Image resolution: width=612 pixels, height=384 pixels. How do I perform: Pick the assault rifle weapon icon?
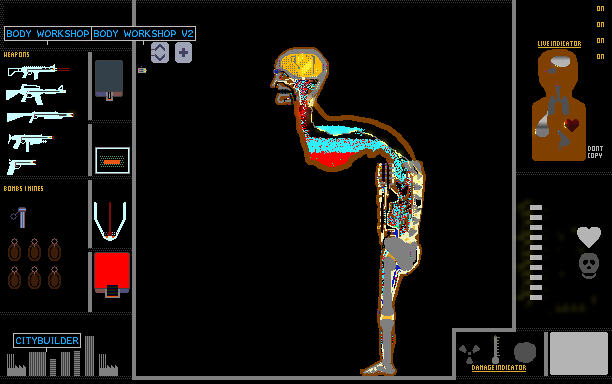tap(36, 94)
